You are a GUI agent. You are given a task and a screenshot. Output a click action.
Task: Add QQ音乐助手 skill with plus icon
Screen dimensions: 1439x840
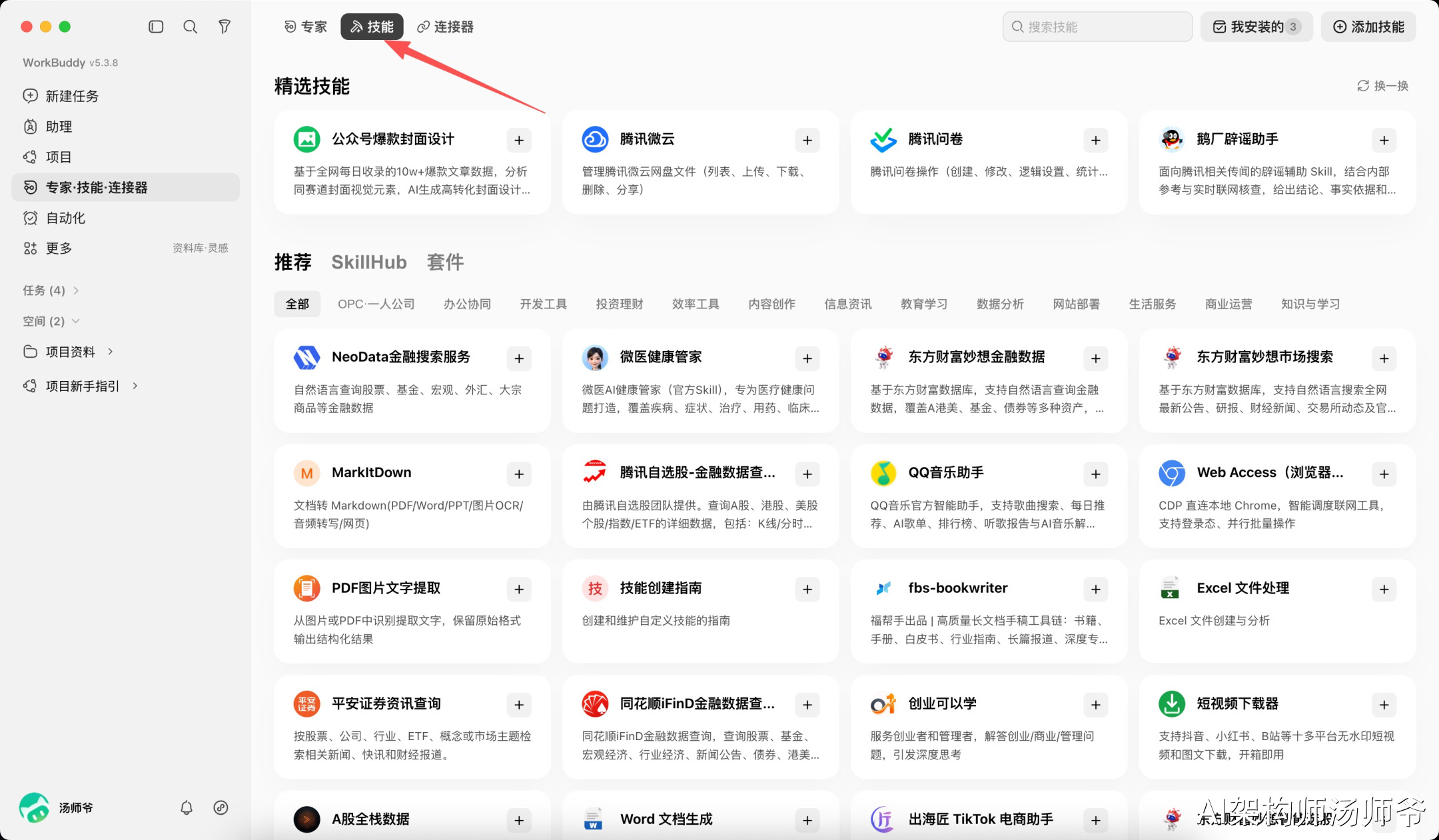coord(1096,474)
